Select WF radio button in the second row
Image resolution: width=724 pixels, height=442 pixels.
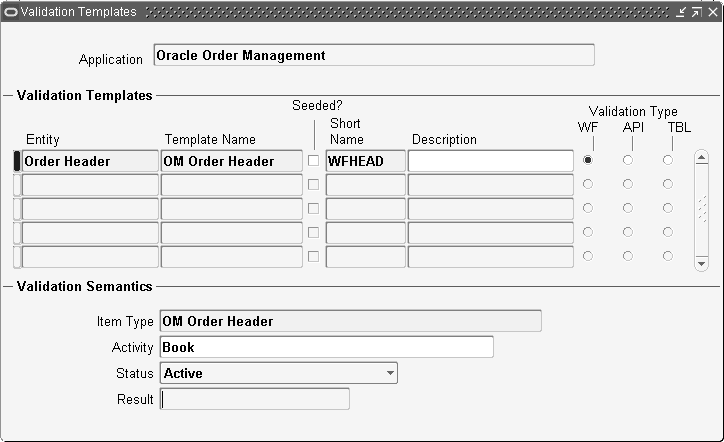(x=588, y=184)
